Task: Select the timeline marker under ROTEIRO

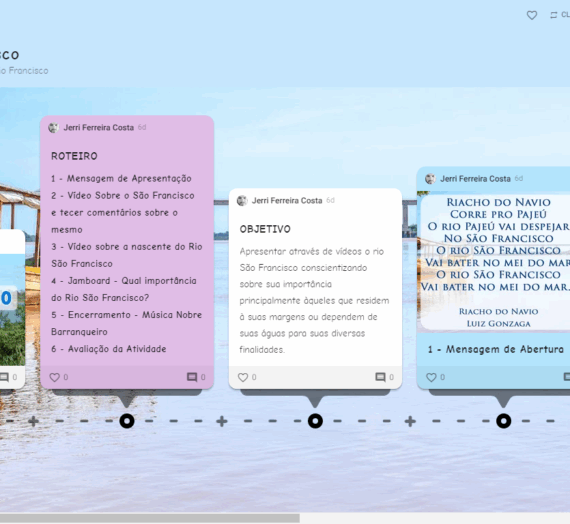Action: 127,421
